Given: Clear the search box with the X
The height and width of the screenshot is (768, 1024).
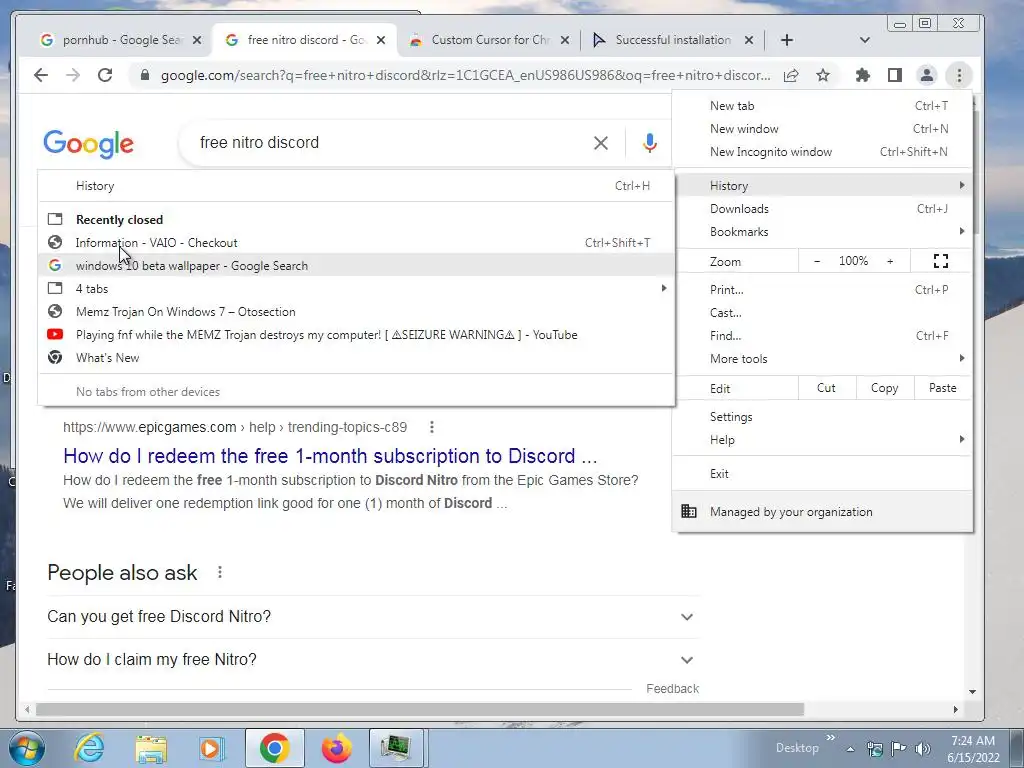Looking at the screenshot, I should [601, 143].
